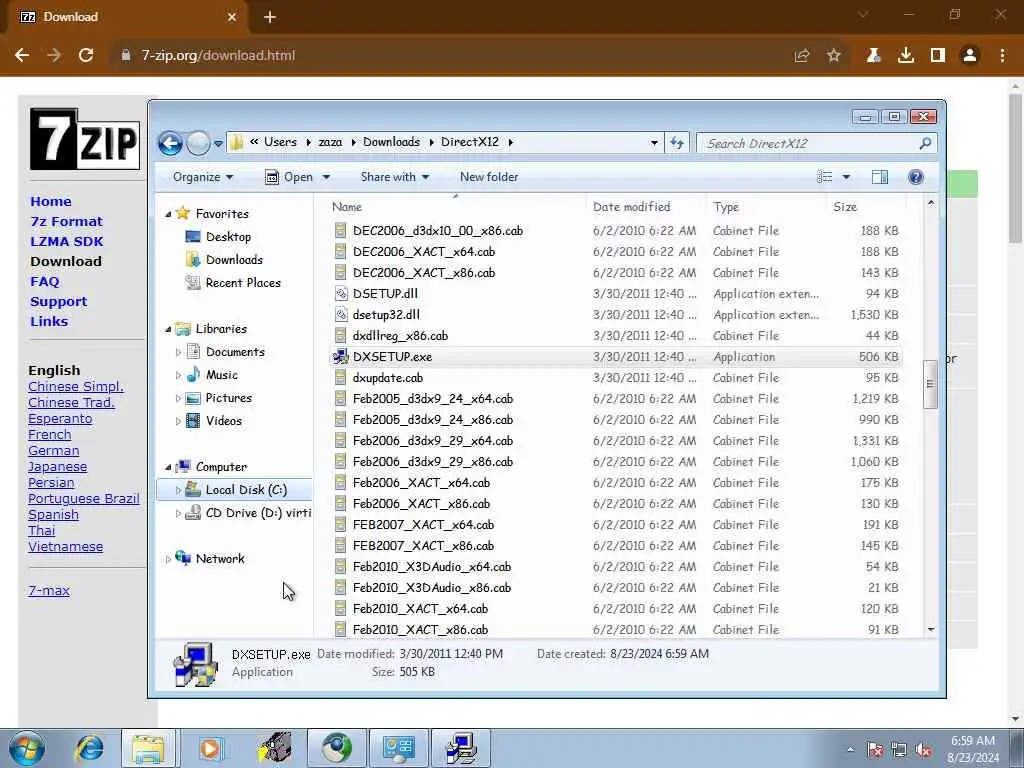This screenshot has height=768, width=1024.
Task: Toggle Chrome side panel icon
Action: tap(938, 56)
